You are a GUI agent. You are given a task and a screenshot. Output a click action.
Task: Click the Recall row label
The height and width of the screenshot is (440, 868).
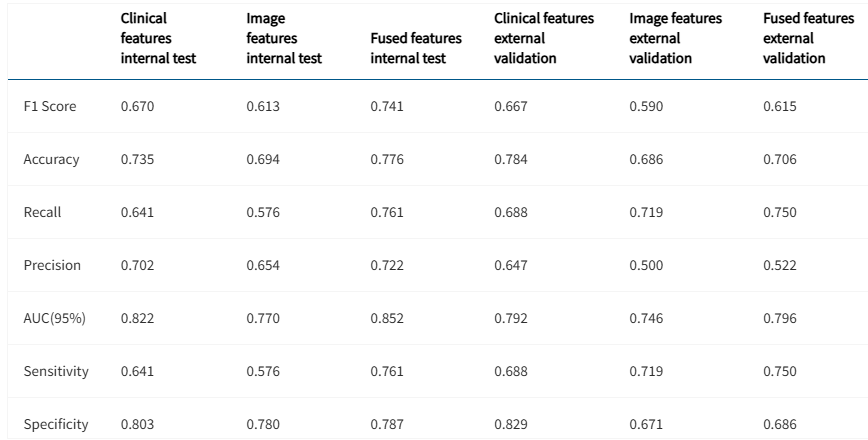click(42, 213)
